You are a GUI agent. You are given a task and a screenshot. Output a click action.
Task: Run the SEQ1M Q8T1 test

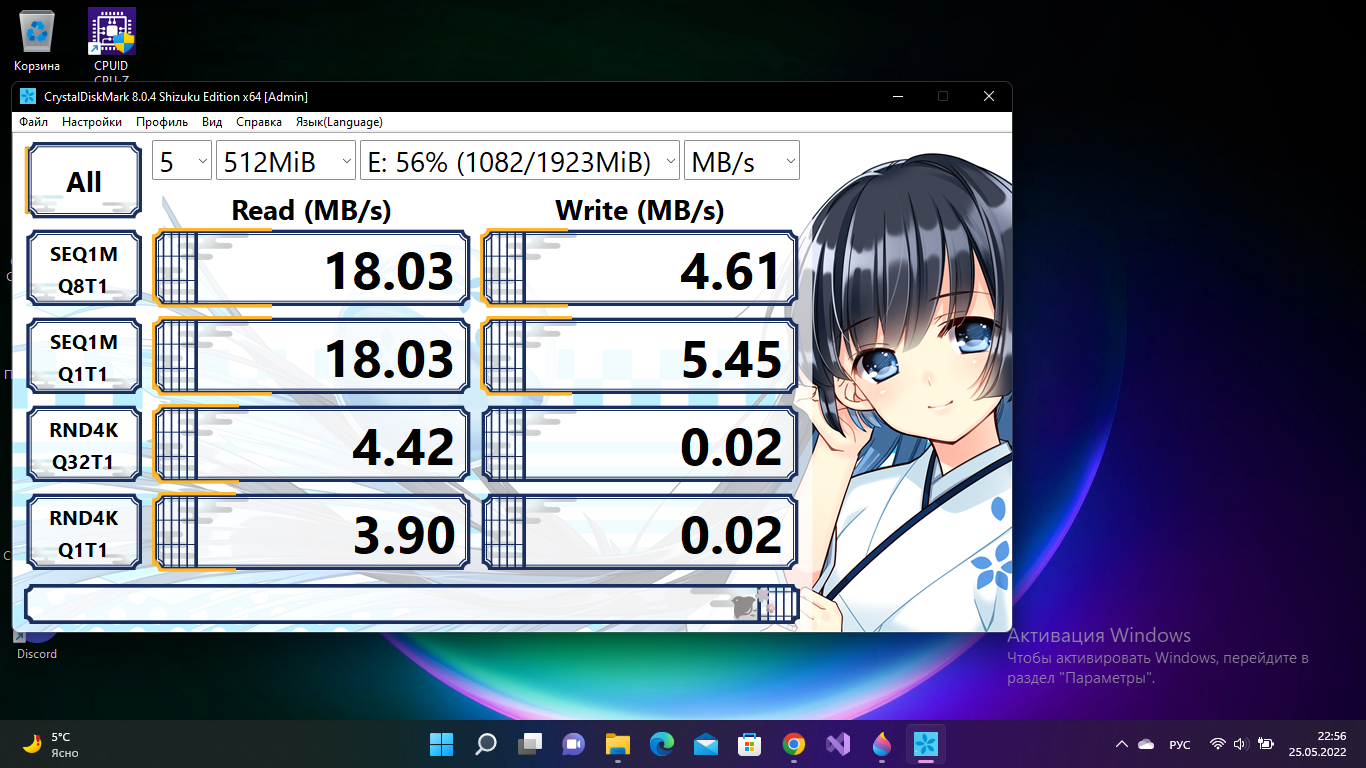84,270
